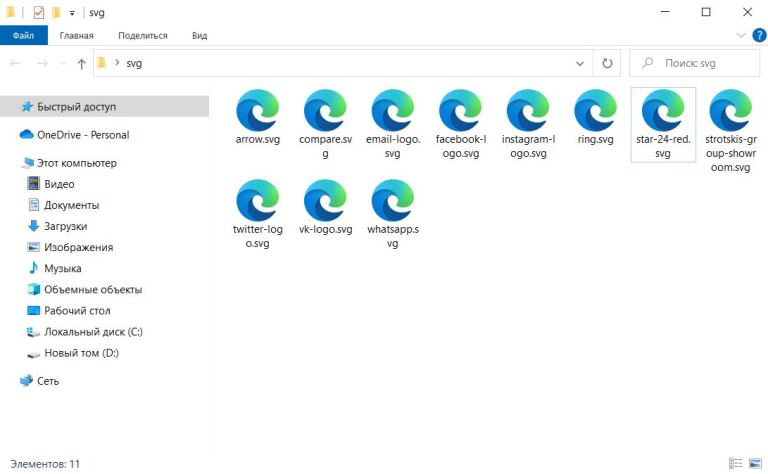Click New folder icon in title bar
This screenshot has height=474, width=768.
[56, 12]
